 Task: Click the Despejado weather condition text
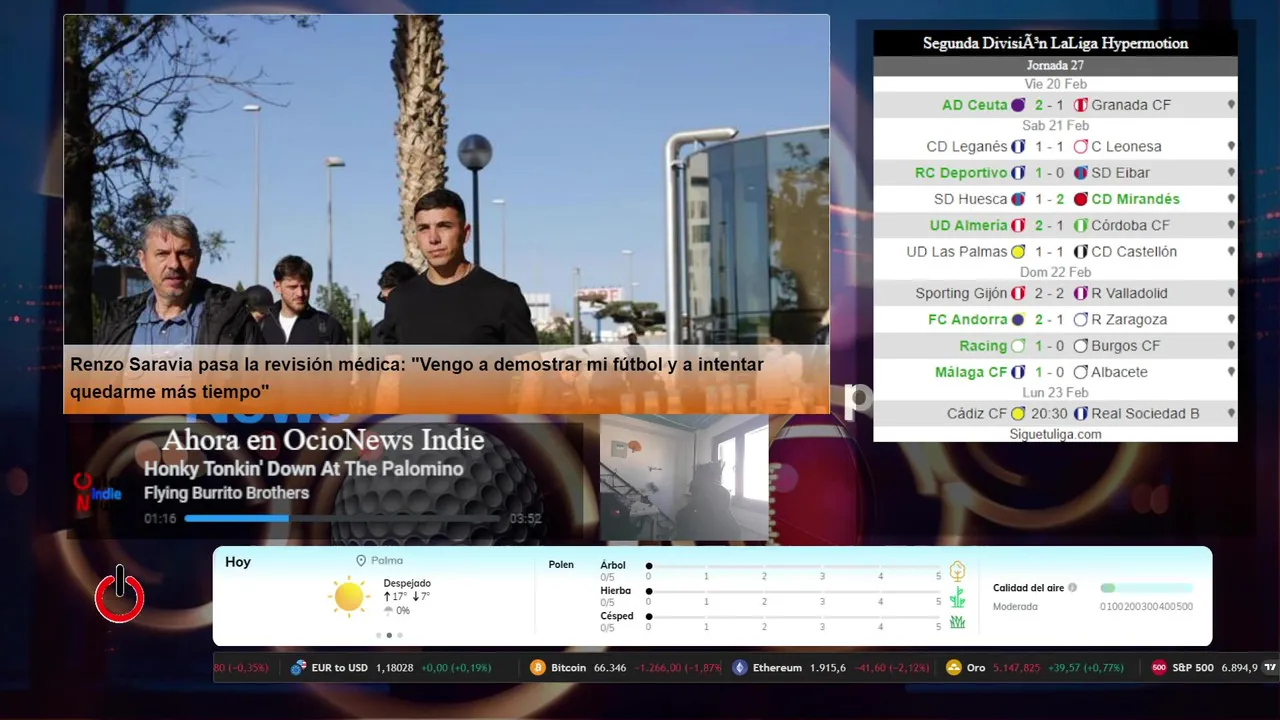click(407, 583)
